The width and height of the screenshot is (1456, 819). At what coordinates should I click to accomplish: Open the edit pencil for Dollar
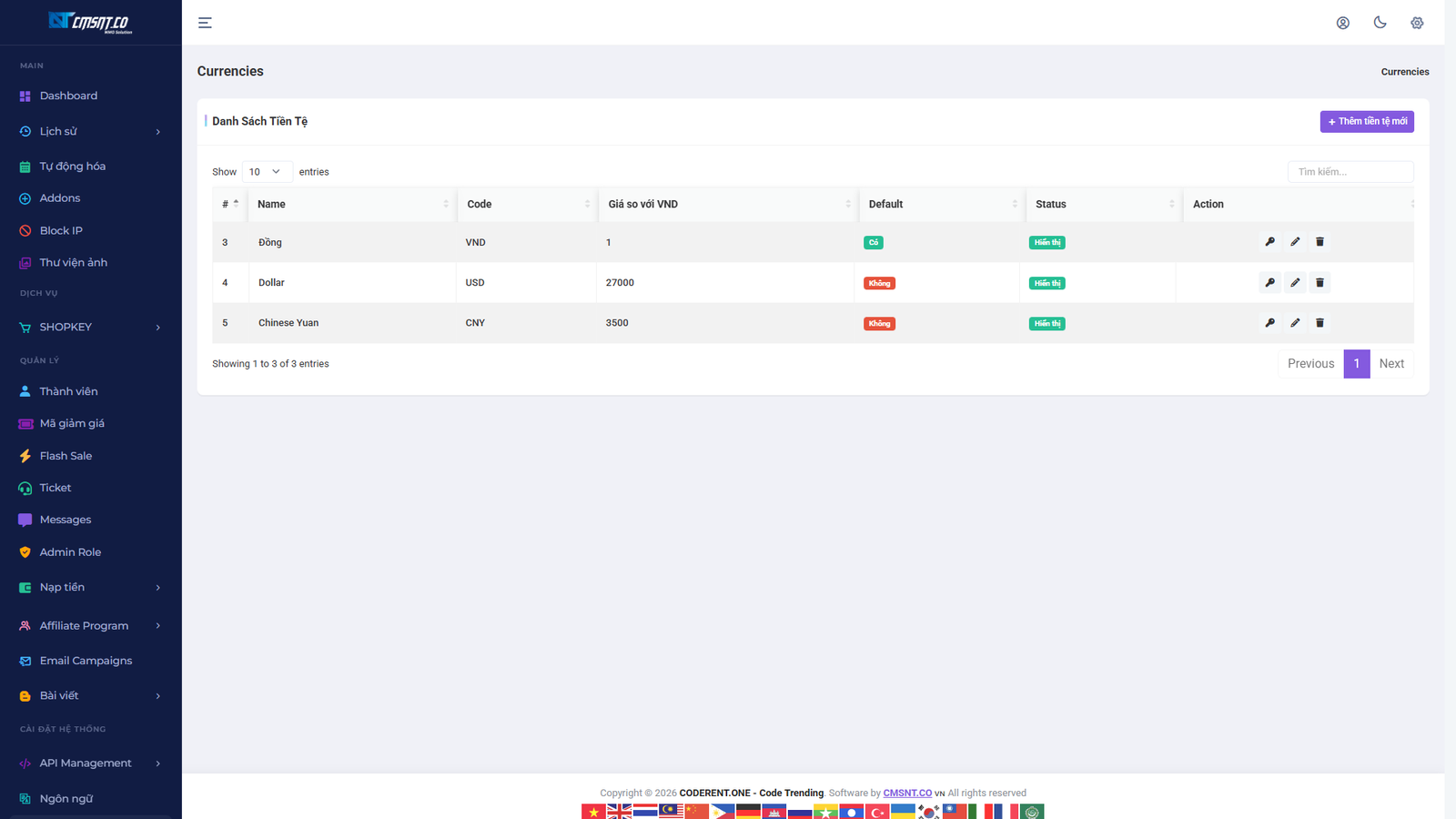[1295, 282]
